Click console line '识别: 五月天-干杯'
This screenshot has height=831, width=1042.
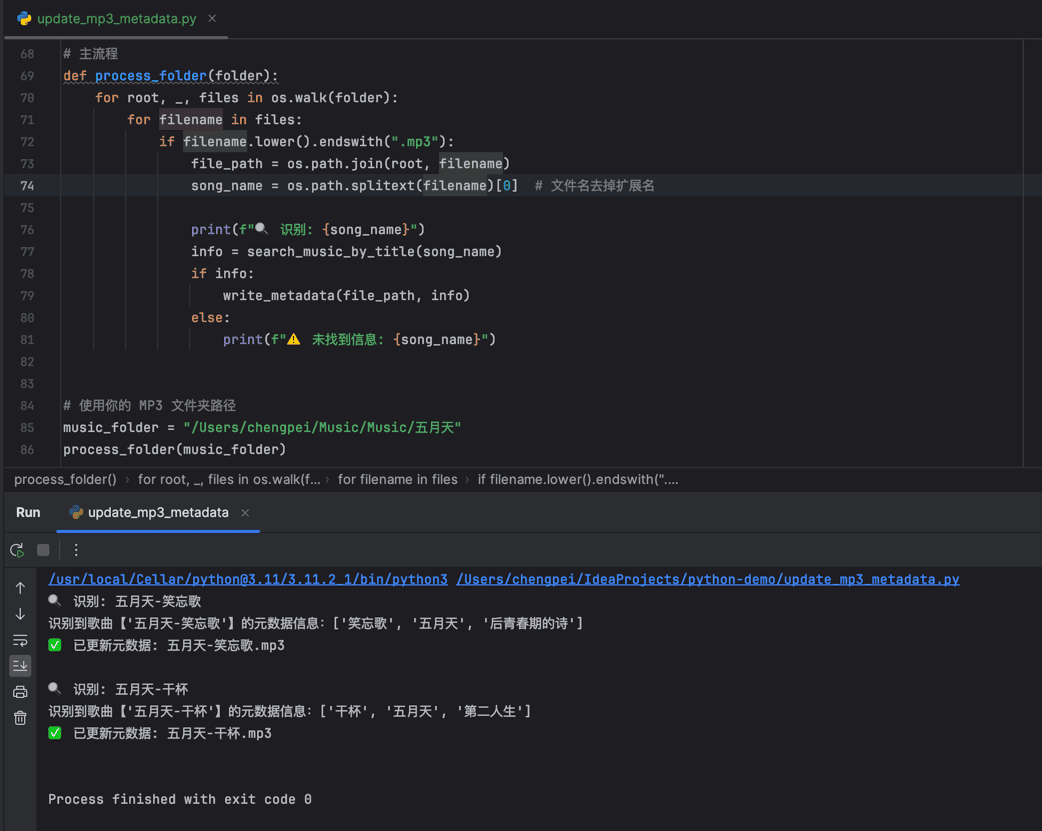tap(130, 689)
